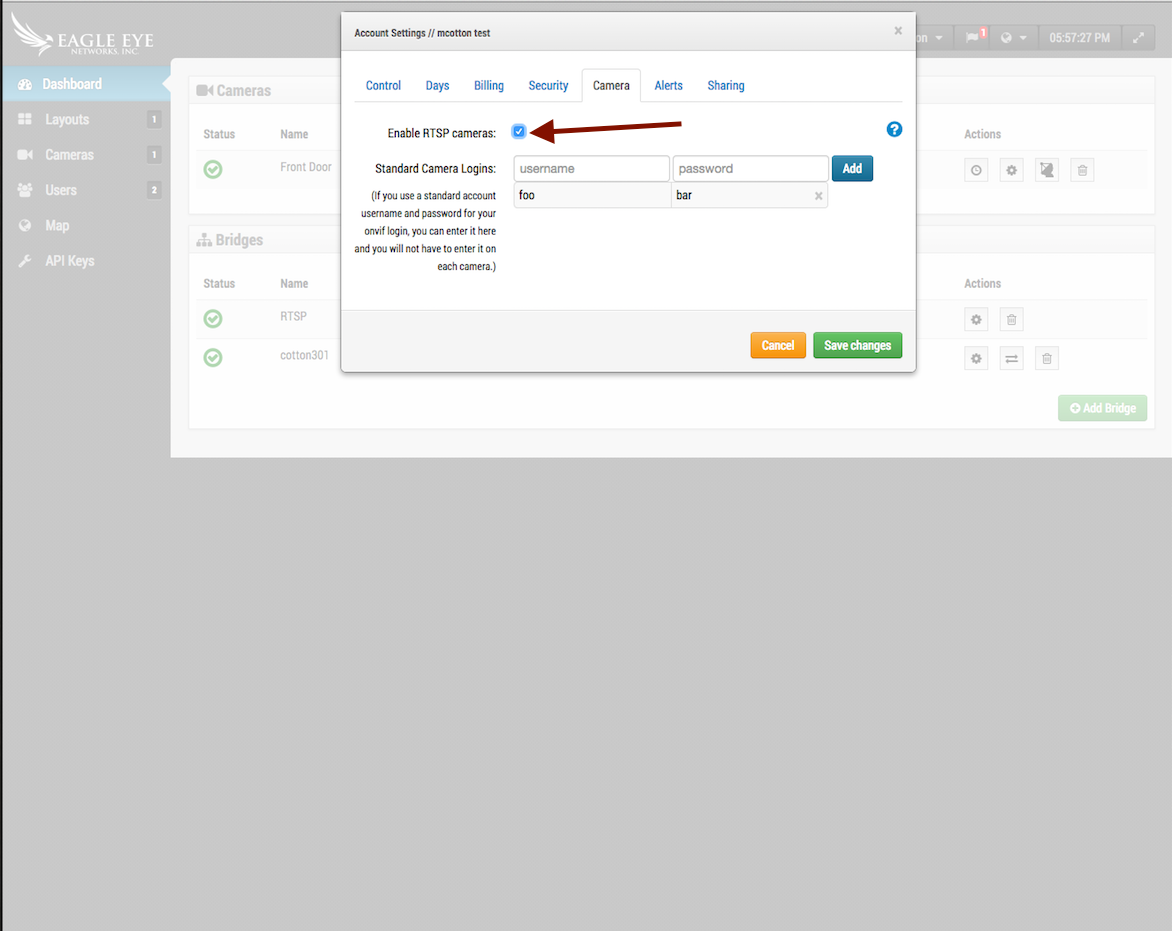This screenshot has width=1172, height=931.
Task: Open the Security tab
Action: (548, 86)
